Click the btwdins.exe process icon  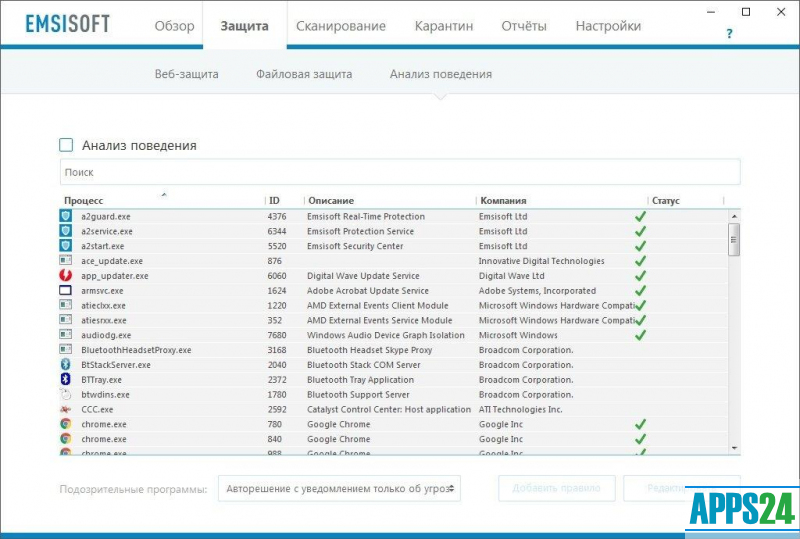click(x=66, y=394)
